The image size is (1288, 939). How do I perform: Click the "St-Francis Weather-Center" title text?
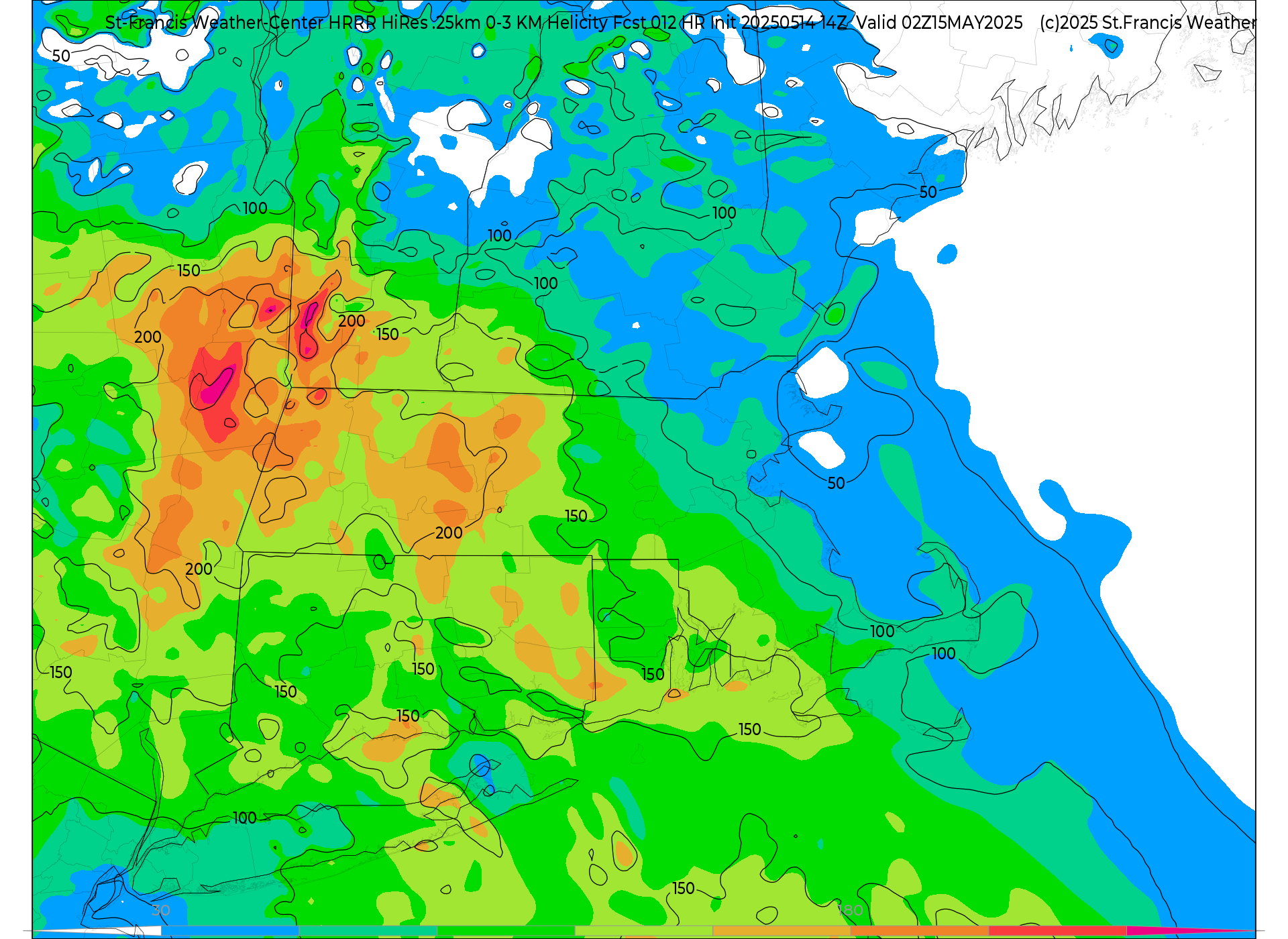point(214,23)
